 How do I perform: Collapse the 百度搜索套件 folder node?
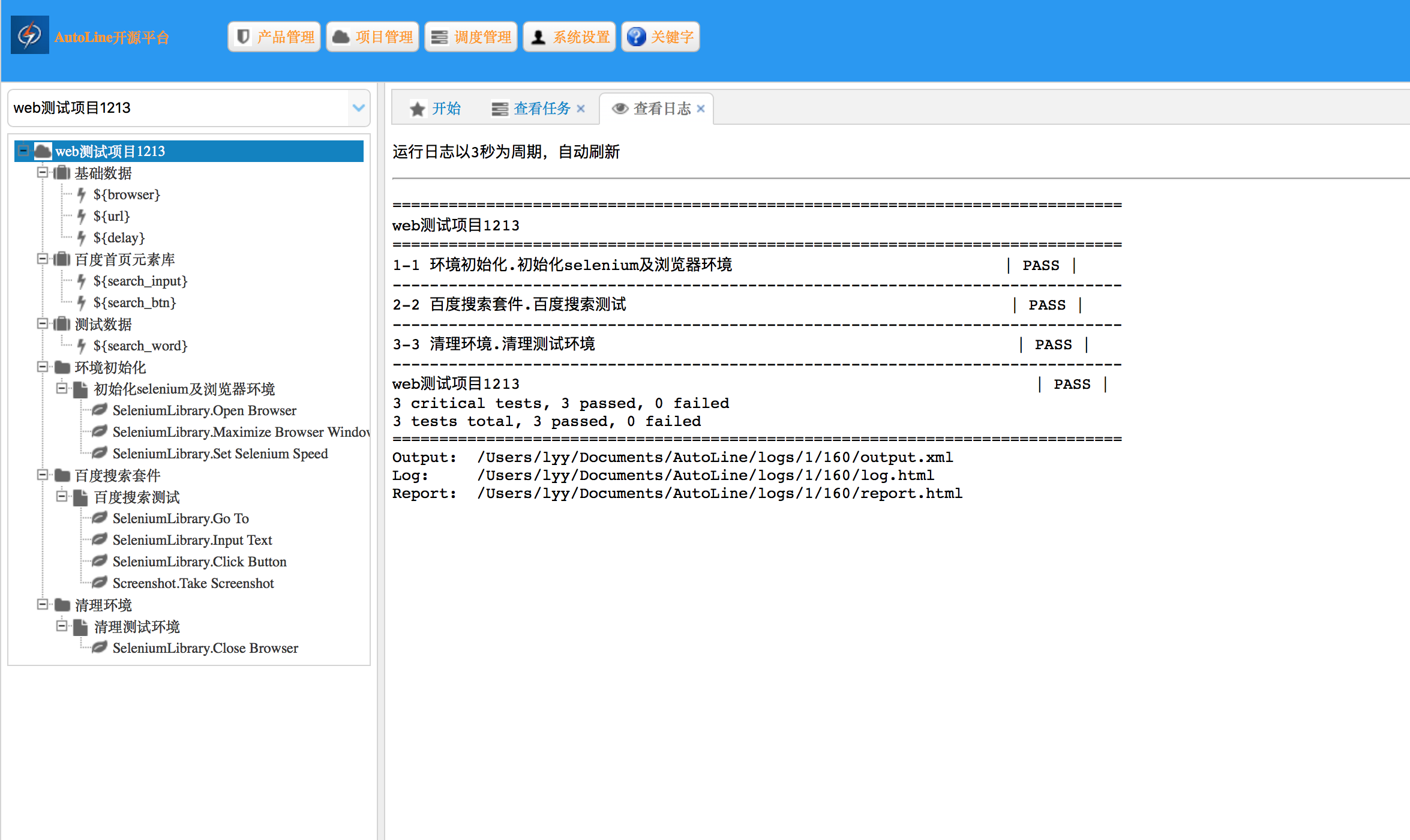point(43,475)
